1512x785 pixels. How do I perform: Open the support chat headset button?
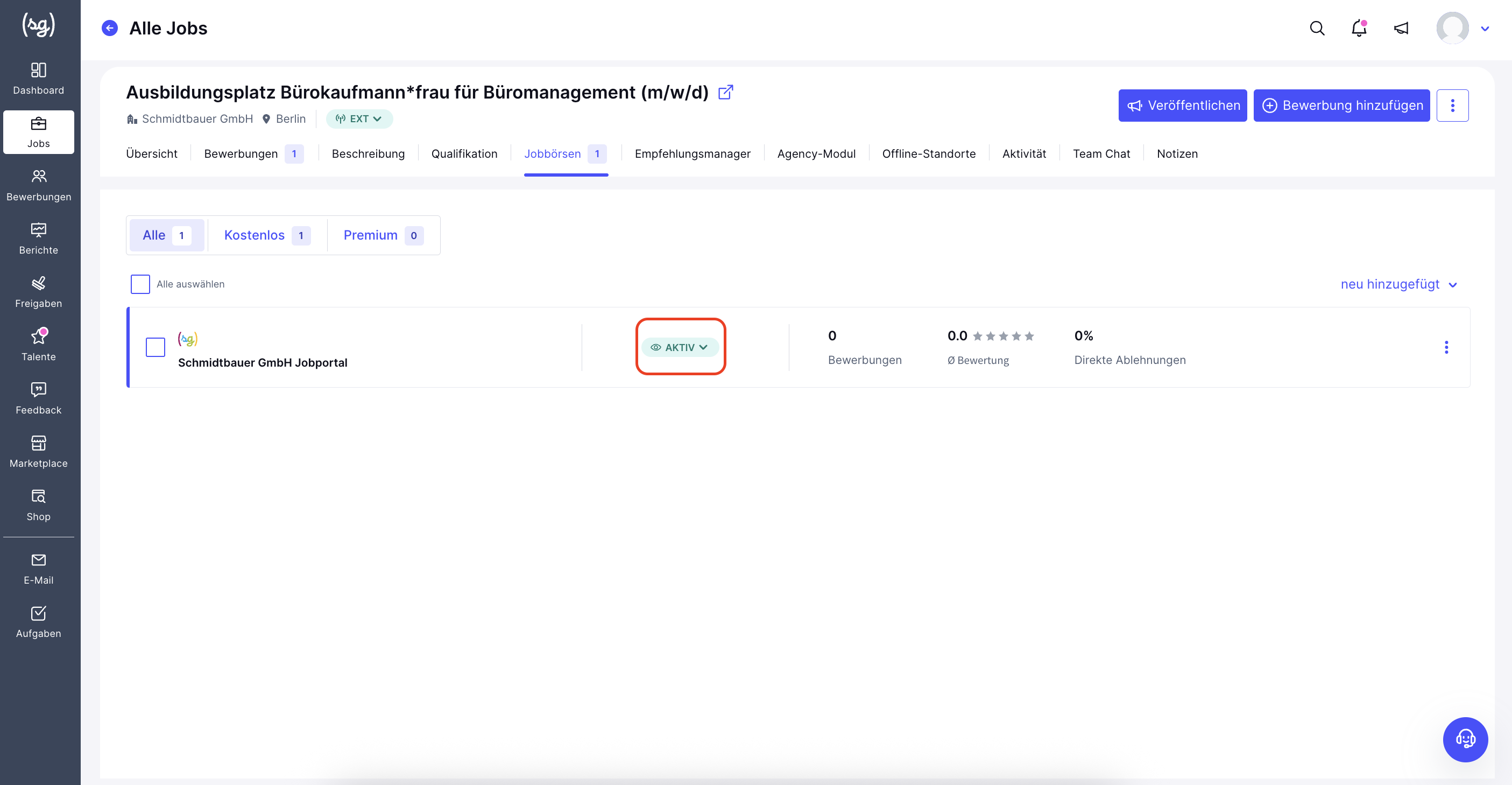(x=1465, y=739)
